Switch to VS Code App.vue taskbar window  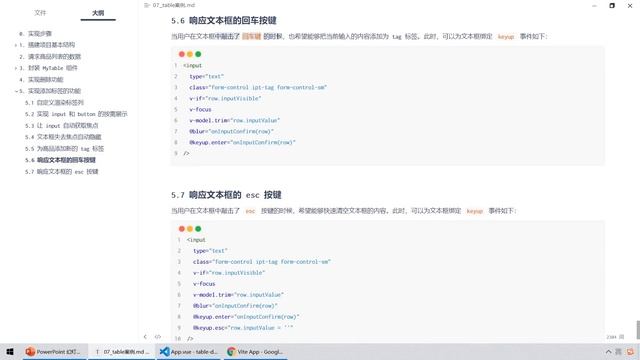pos(188,351)
